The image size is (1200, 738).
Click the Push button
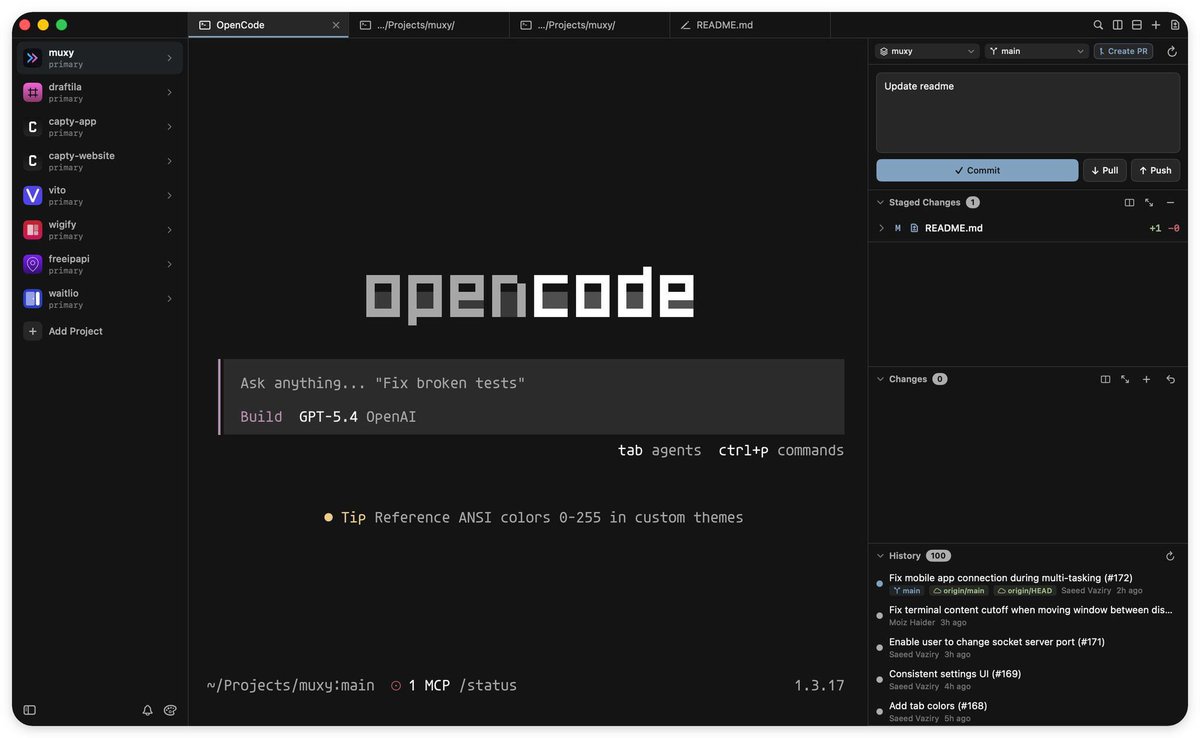pyautogui.click(x=1155, y=170)
